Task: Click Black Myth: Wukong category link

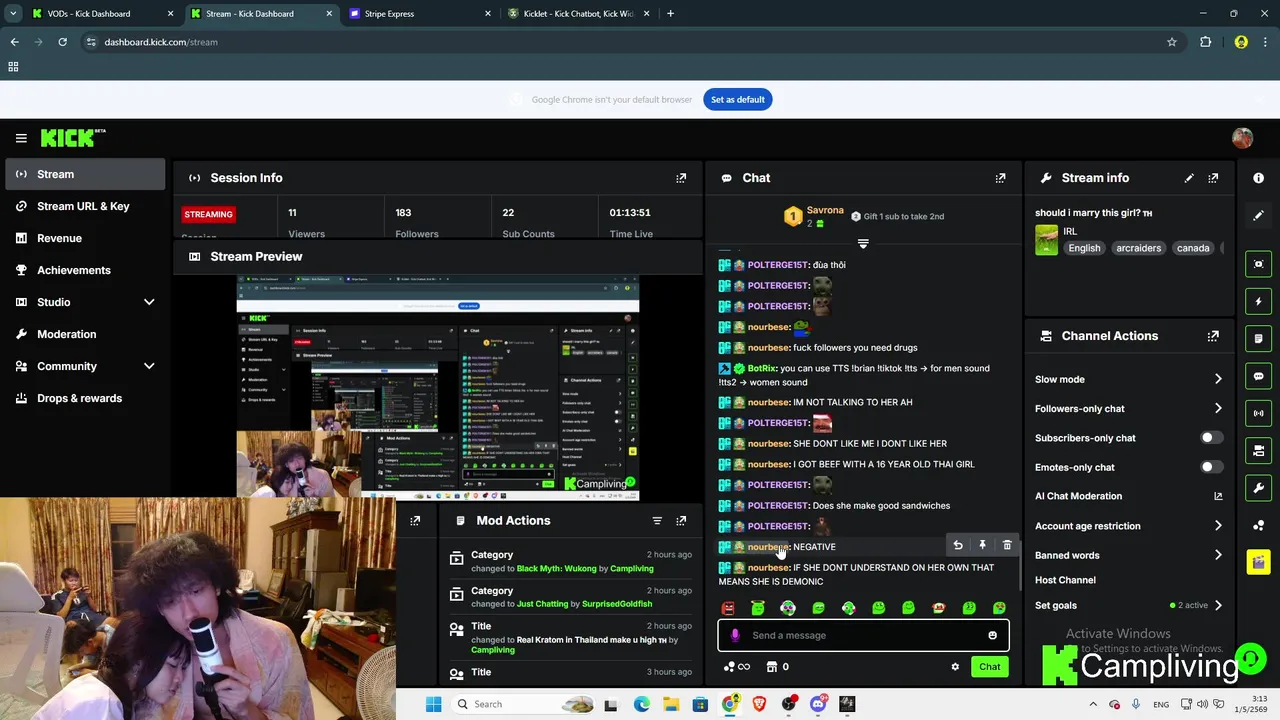Action: click(556, 569)
